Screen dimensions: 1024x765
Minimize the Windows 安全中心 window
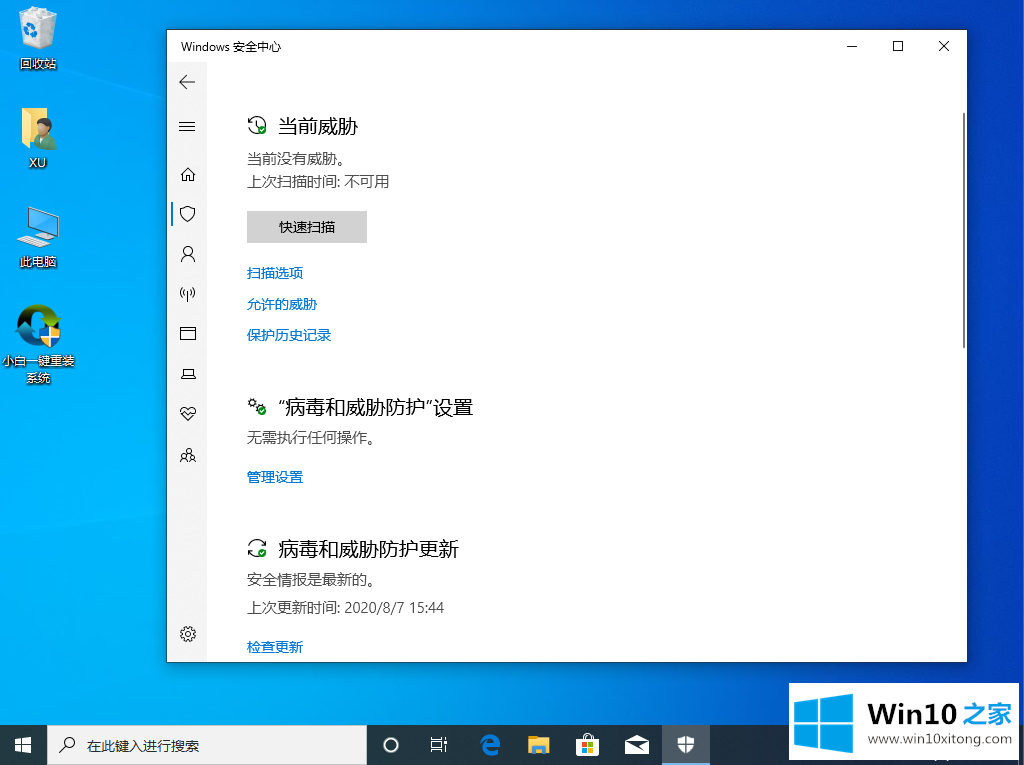(852, 46)
